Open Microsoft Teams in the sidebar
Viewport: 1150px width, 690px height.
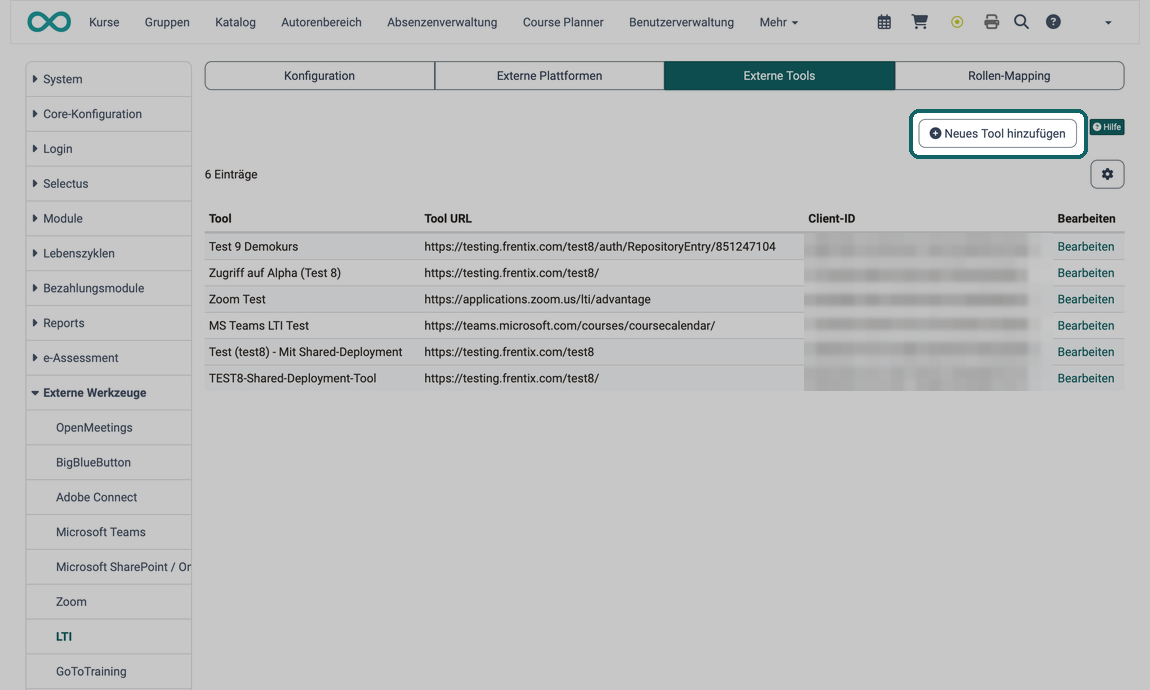pyautogui.click(x=109, y=532)
